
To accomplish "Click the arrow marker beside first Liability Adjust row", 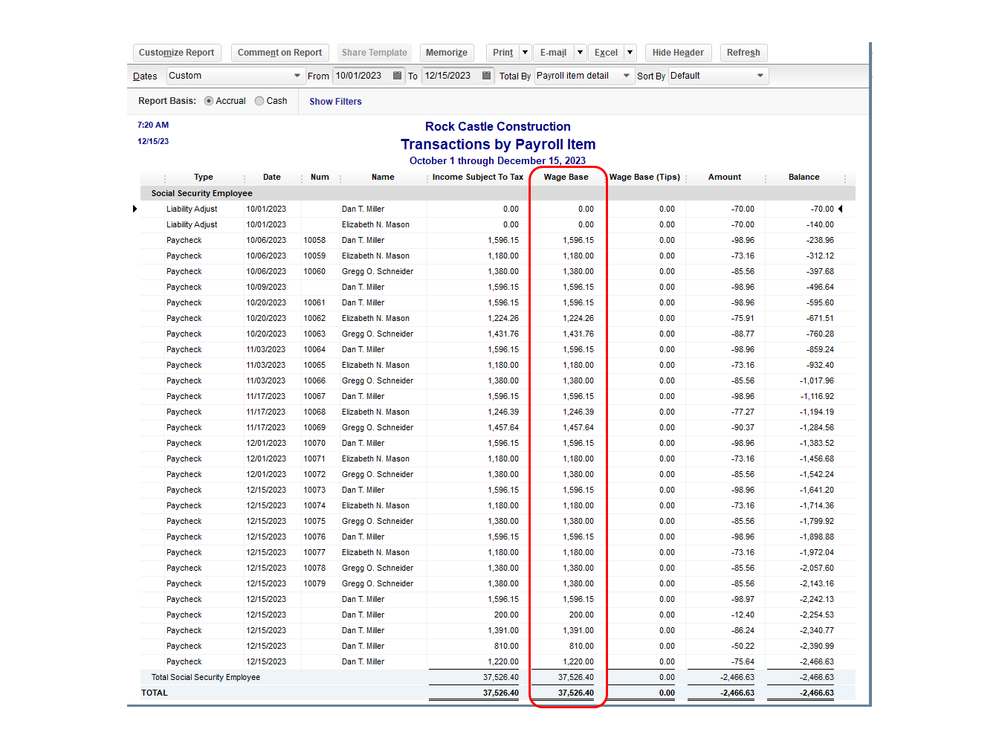I will point(135,208).
